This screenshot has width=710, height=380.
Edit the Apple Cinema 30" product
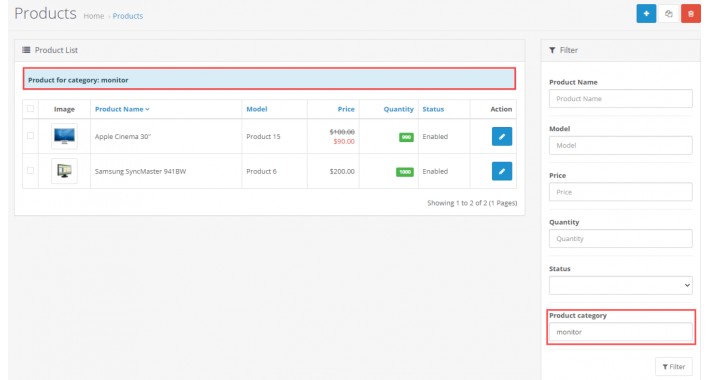(x=502, y=136)
